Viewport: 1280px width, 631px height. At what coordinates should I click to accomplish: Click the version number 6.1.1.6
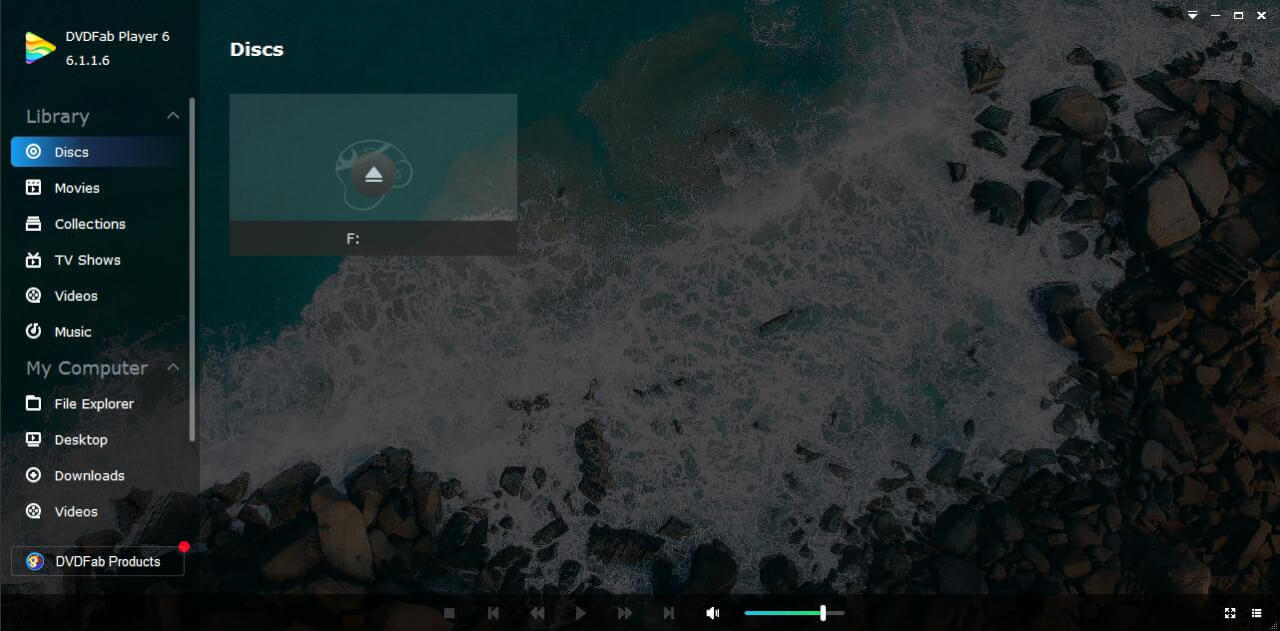point(88,60)
